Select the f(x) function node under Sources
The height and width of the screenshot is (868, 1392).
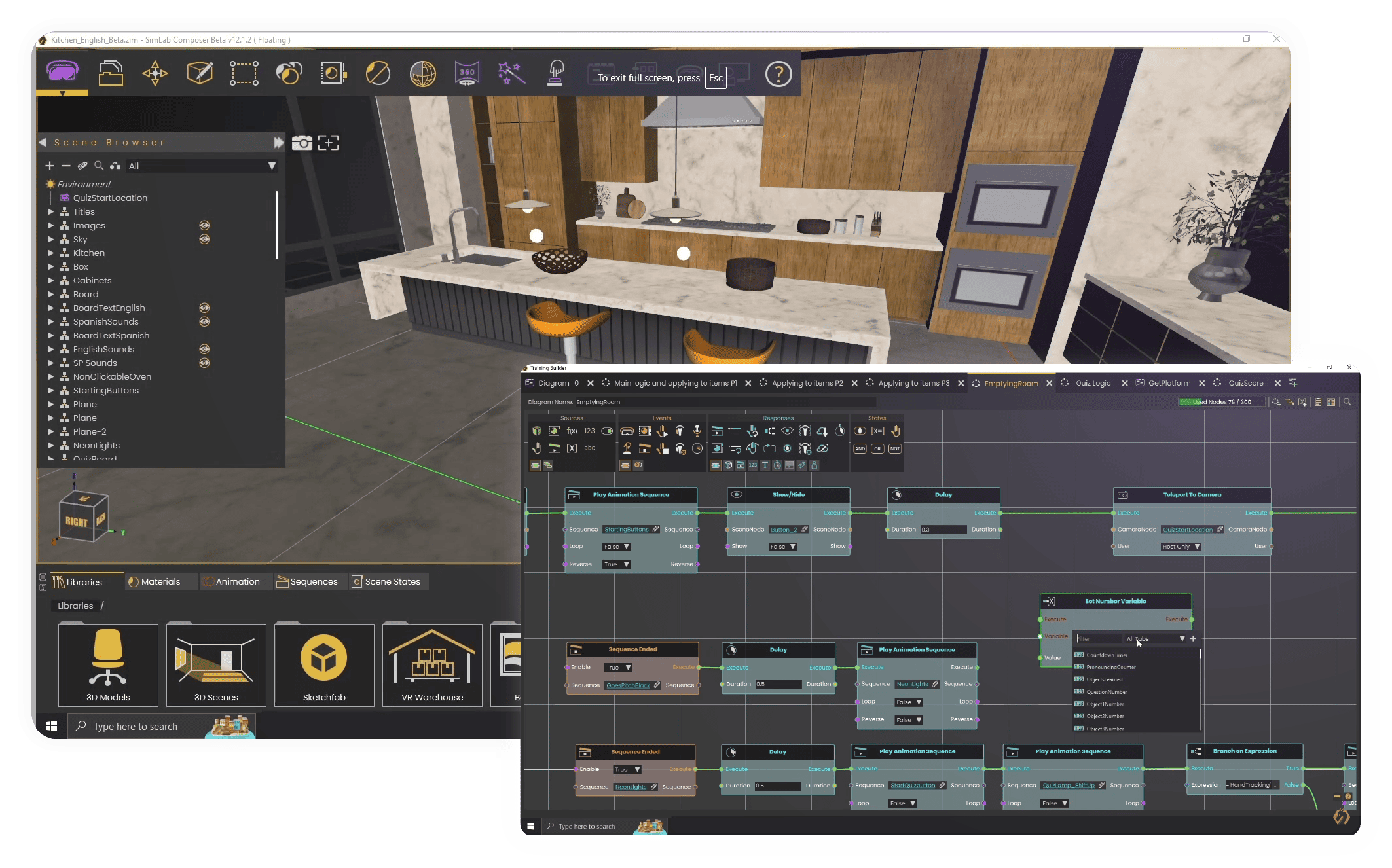pyautogui.click(x=572, y=431)
